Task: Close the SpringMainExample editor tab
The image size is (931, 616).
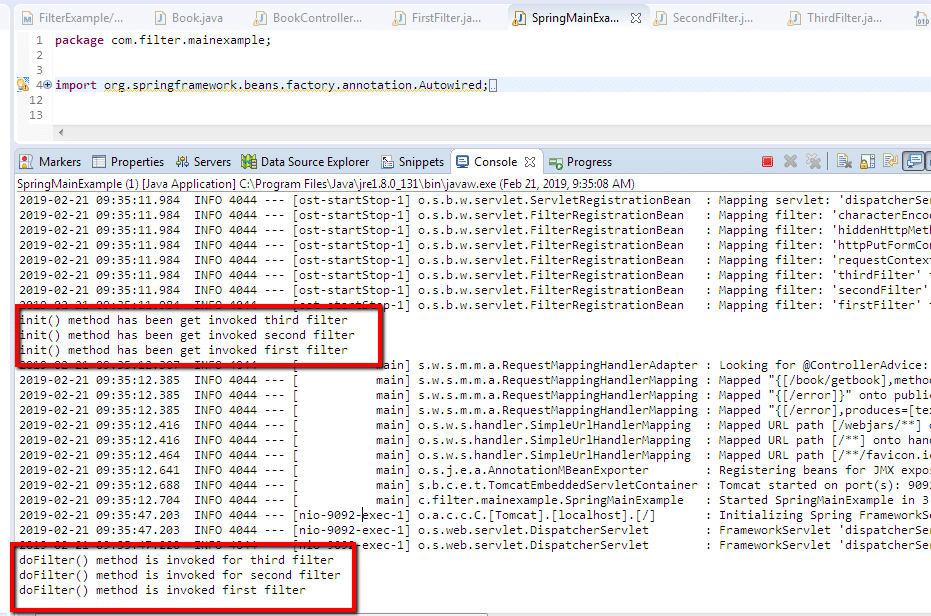Action: click(633, 18)
